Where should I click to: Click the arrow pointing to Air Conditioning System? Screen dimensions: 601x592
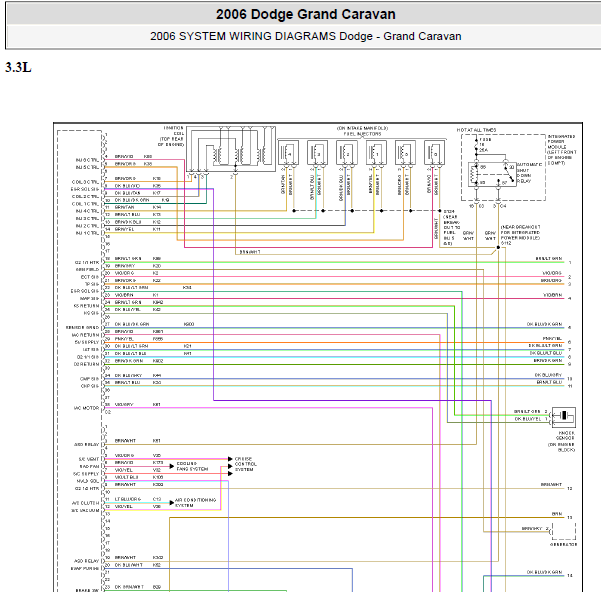click(172, 503)
